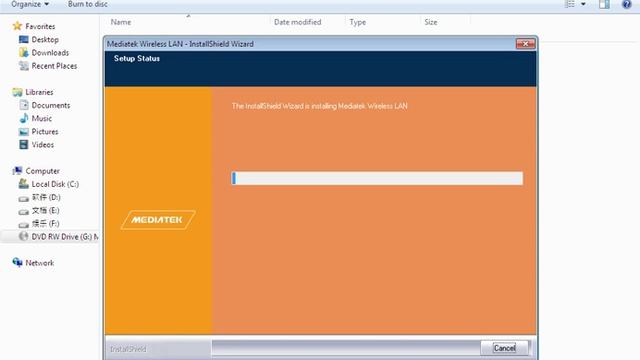This screenshot has height=360, width=640.
Task: Open Downloads folder in Favorites
Action: 50,53
